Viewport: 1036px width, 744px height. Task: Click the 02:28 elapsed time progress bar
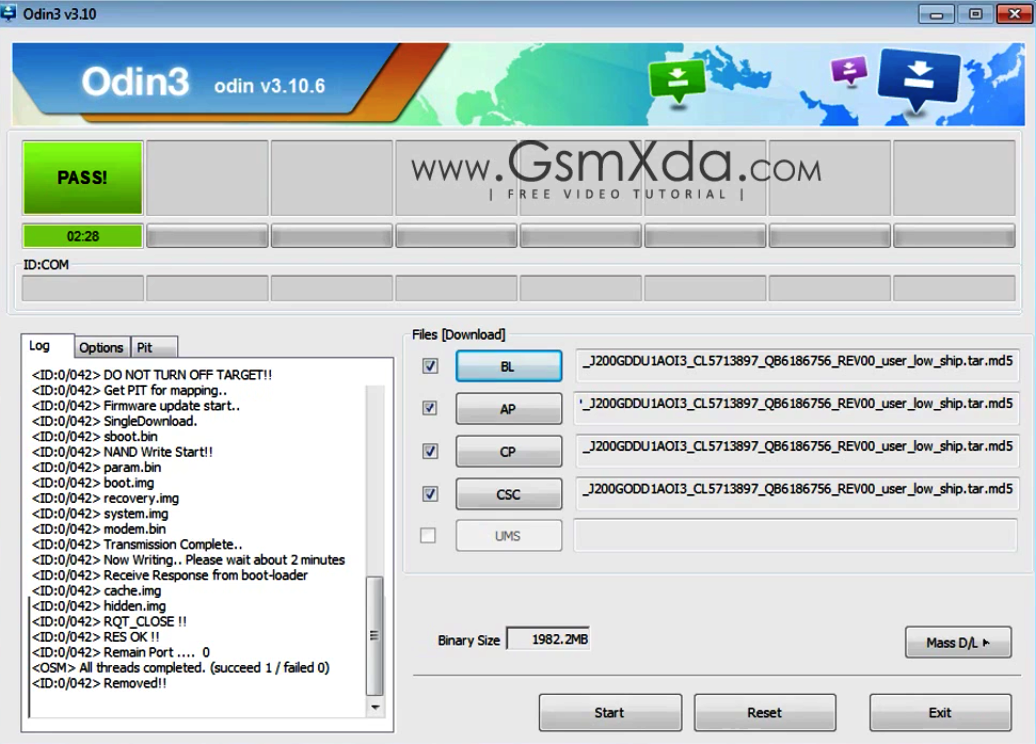[83, 236]
